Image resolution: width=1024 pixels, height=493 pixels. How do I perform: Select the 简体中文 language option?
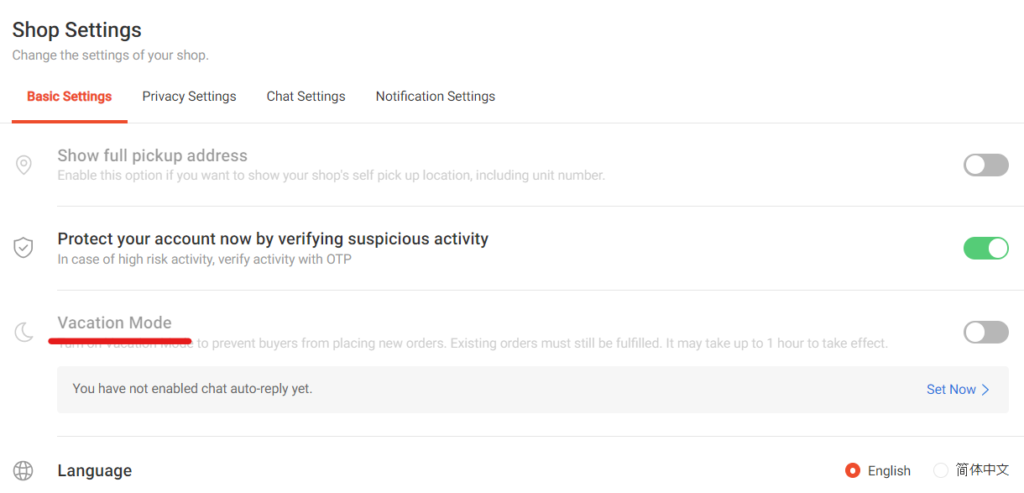point(940,471)
